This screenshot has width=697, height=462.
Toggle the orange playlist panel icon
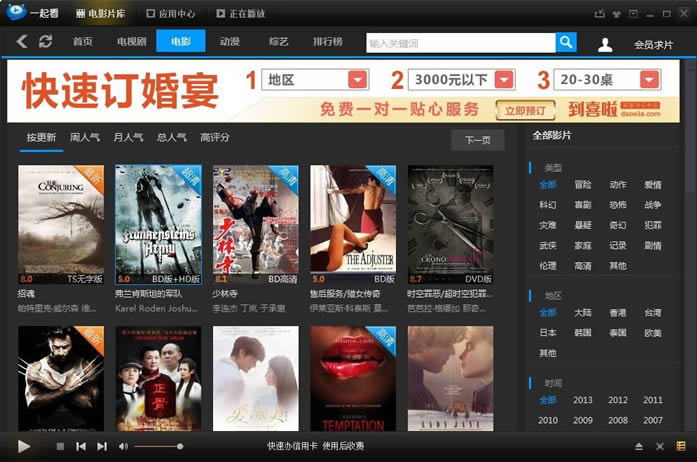click(x=681, y=446)
